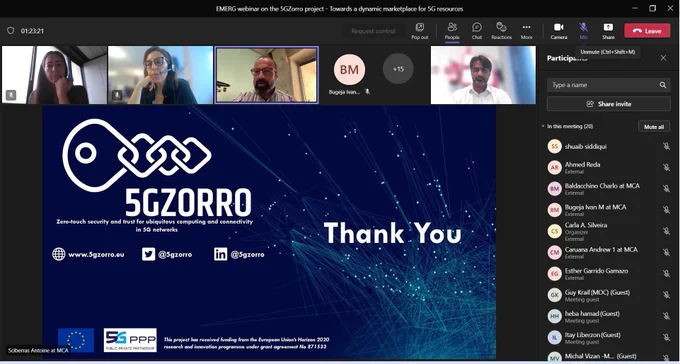
Task: Select the highlighted video of man with glasses
Action: click(267, 75)
